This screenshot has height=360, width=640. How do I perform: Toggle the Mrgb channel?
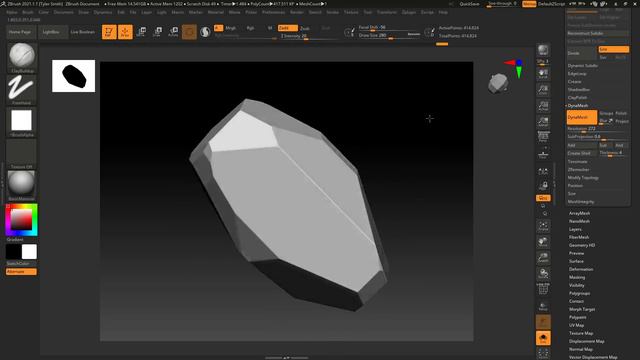coord(231,28)
